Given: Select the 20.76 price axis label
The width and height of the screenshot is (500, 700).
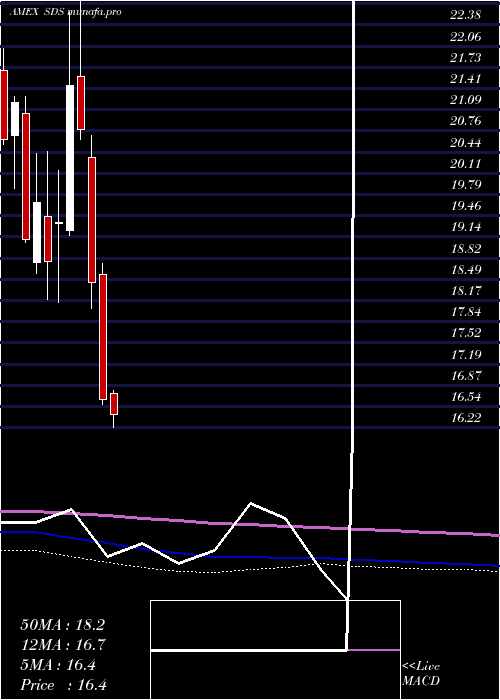Looking at the screenshot, I should pos(466,121).
